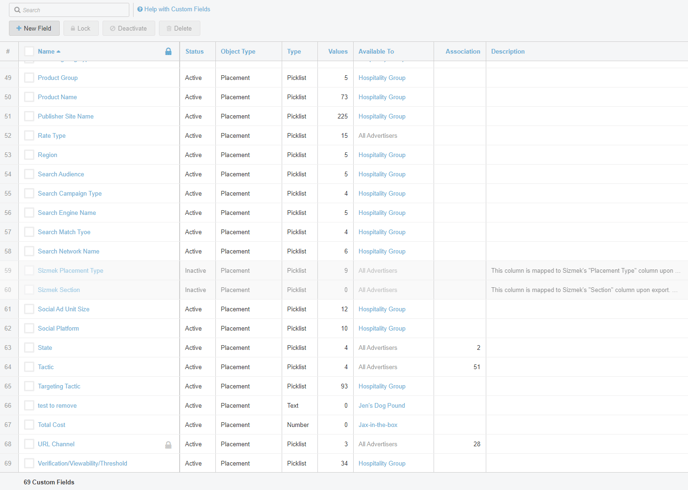688x490 pixels.
Task: Check the Social Platform row checkbox
Action: click(x=29, y=329)
